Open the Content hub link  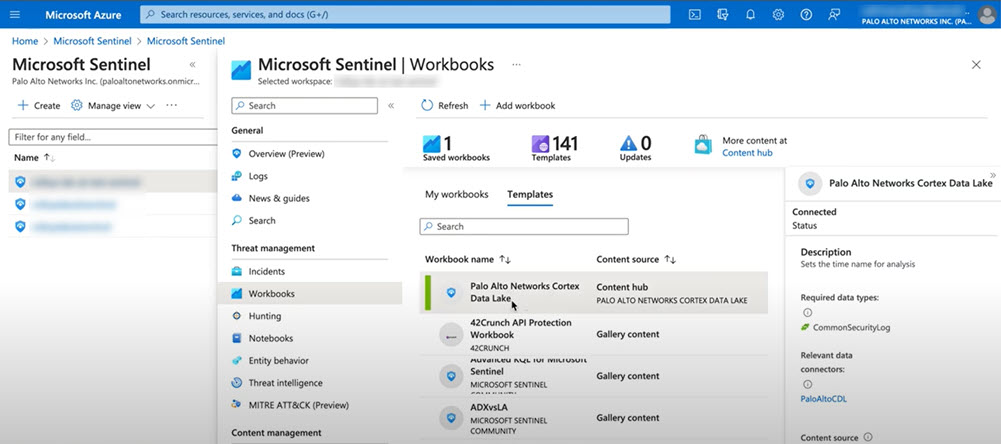(745, 153)
